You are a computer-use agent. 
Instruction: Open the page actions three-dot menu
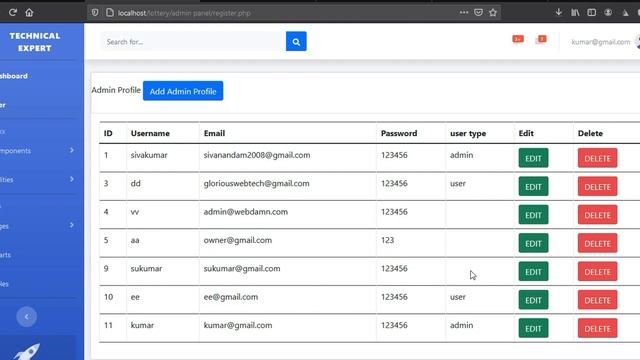[x=464, y=13]
